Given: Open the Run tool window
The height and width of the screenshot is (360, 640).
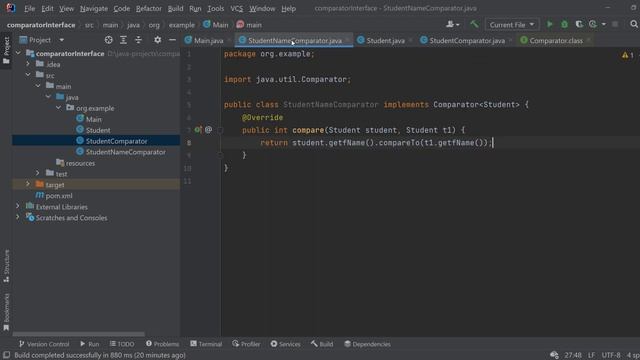Looking at the screenshot, I should point(89,344).
